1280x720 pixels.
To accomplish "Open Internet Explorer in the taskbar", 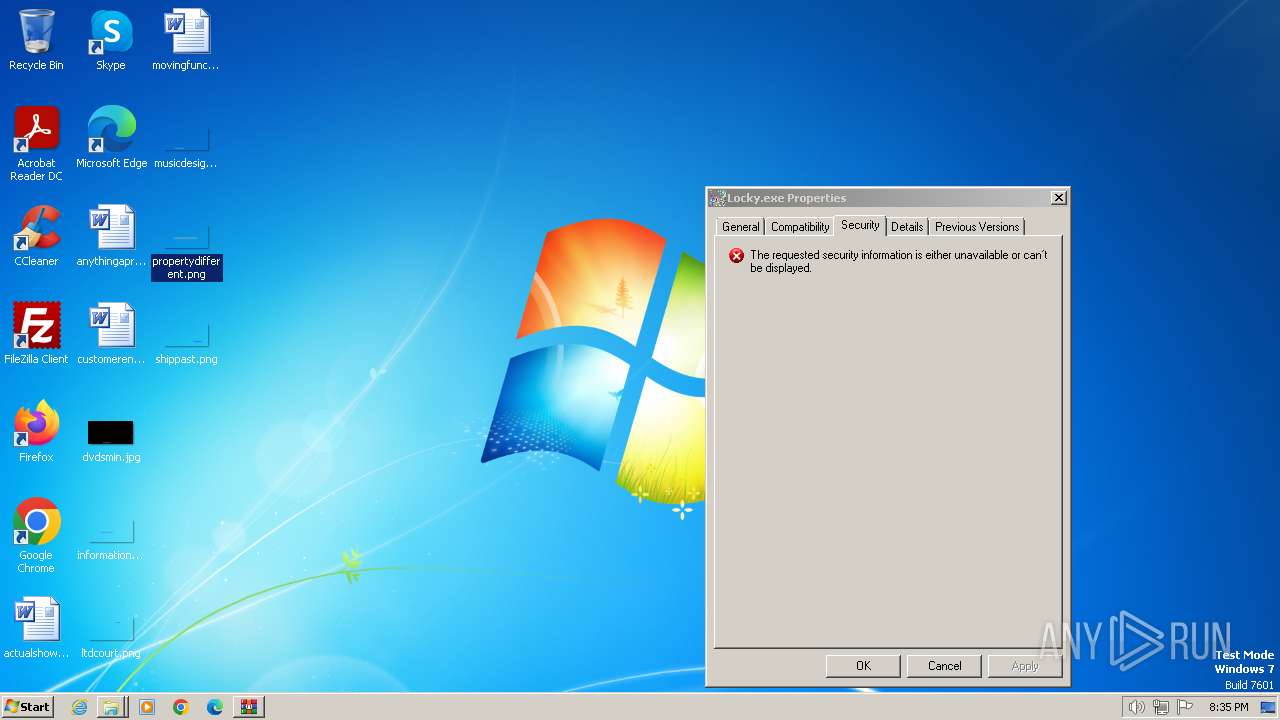I will click(x=79, y=707).
